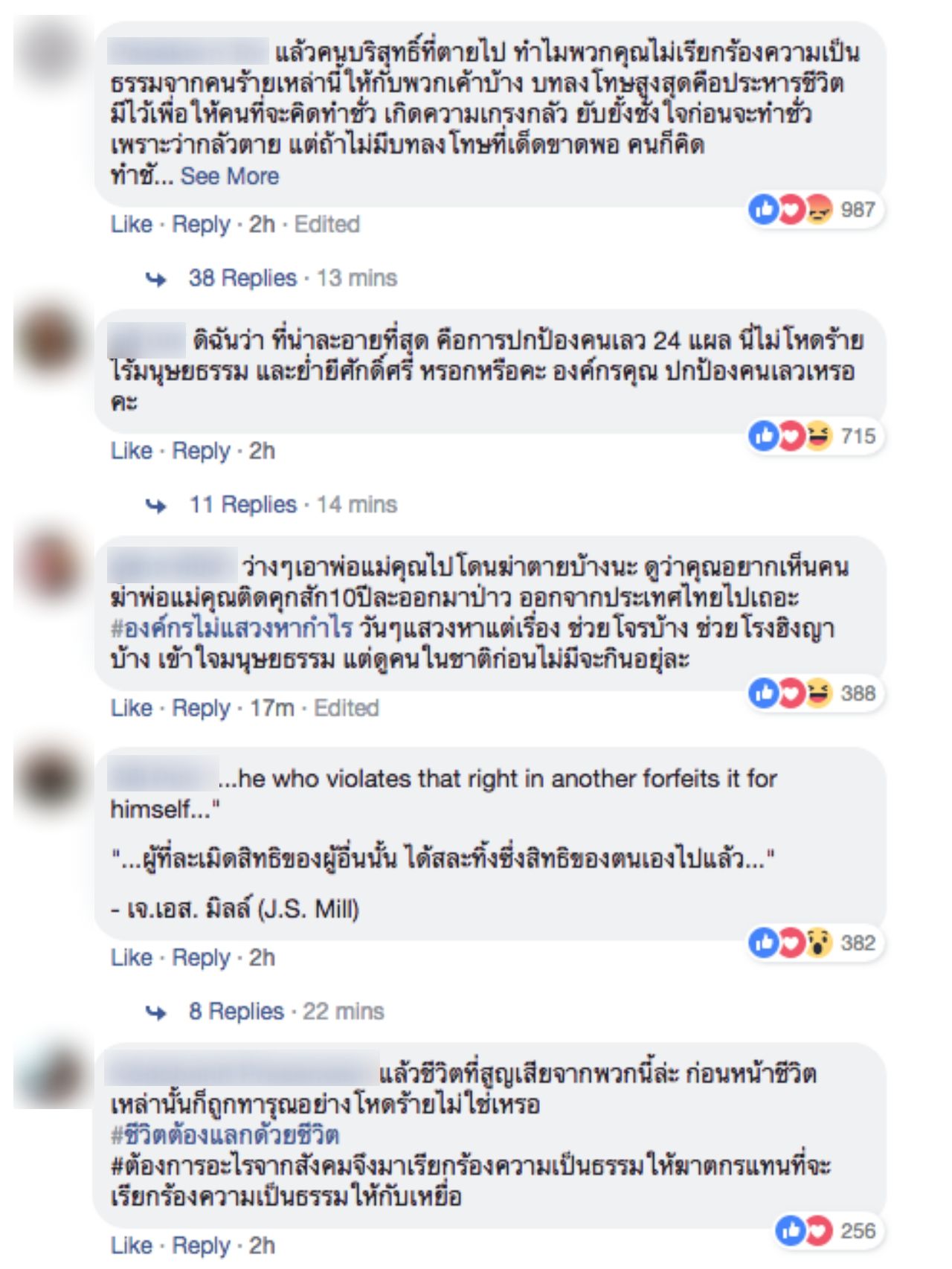Expand the first comment with See More
Screen dimensions: 952x1269
[230, 176]
